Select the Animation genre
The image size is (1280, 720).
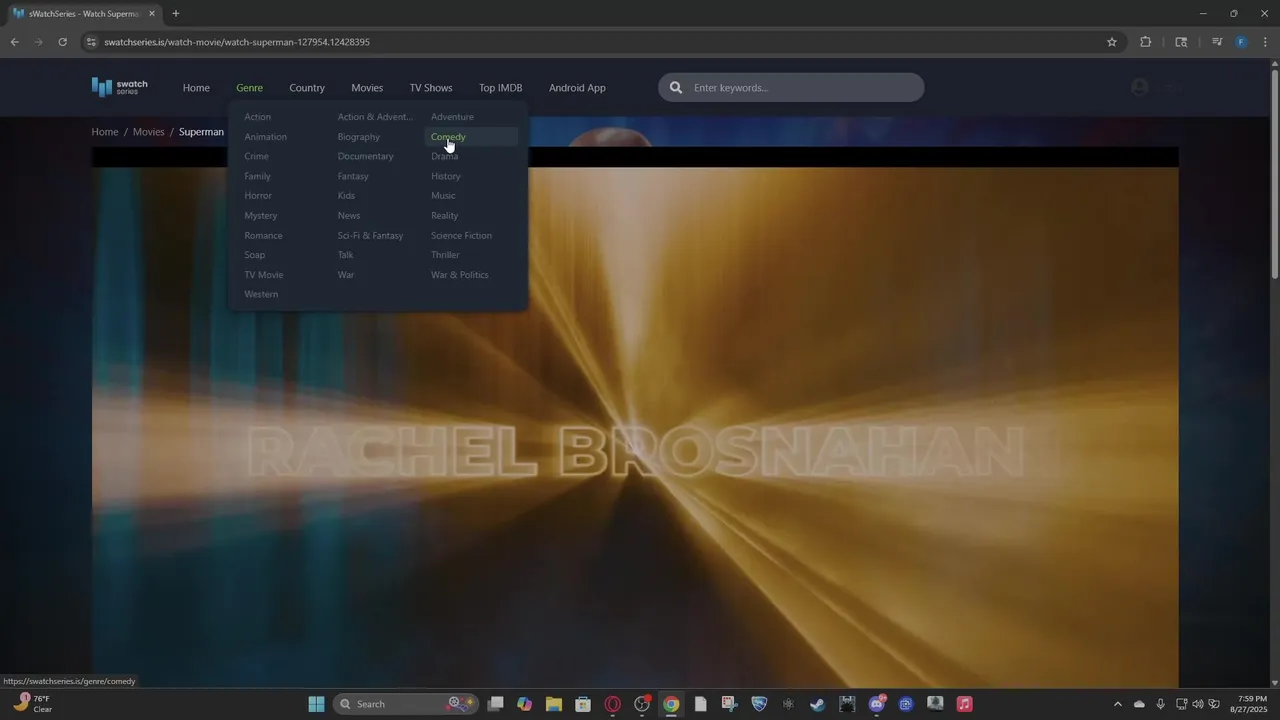[x=265, y=137]
